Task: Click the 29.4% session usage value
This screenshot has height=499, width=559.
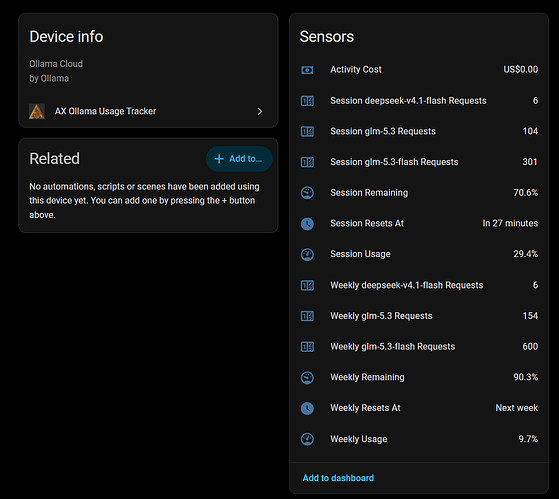Action: [525, 254]
